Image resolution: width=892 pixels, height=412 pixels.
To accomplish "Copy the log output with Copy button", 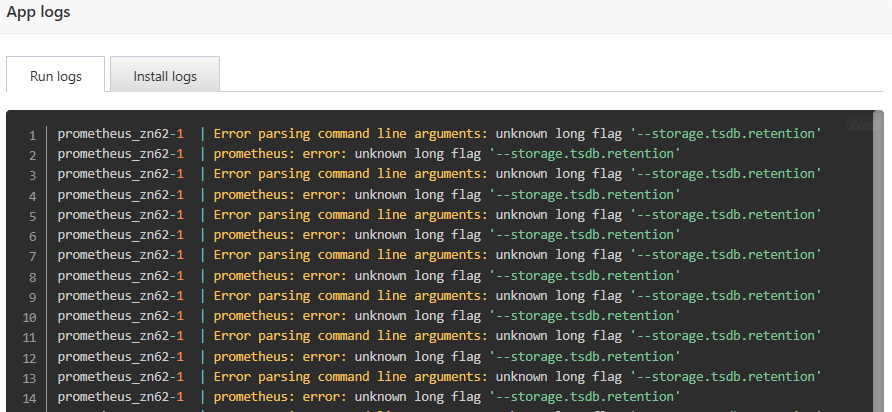I will tap(862, 125).
